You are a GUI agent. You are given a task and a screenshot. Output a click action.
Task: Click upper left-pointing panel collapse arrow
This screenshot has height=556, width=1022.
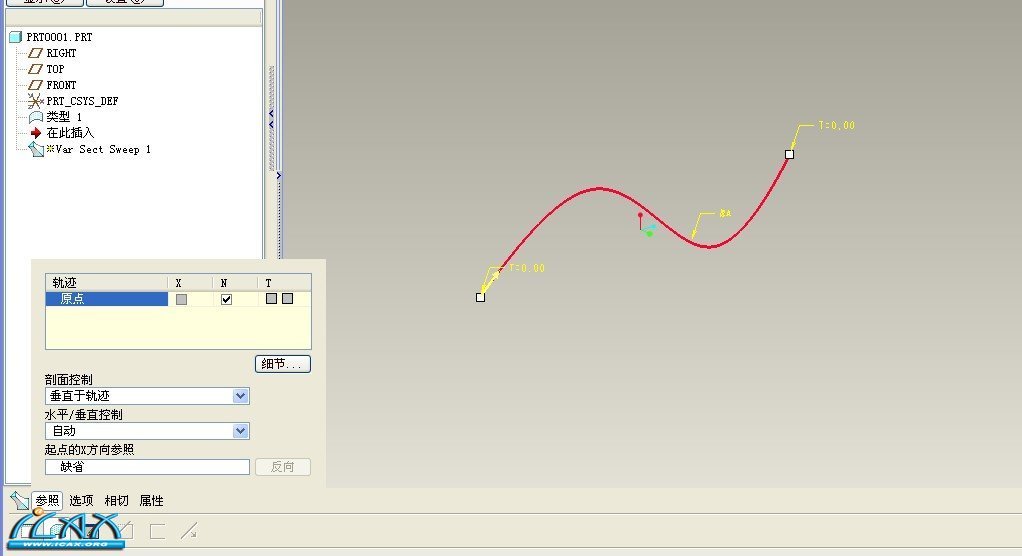(x=271, y=113)
